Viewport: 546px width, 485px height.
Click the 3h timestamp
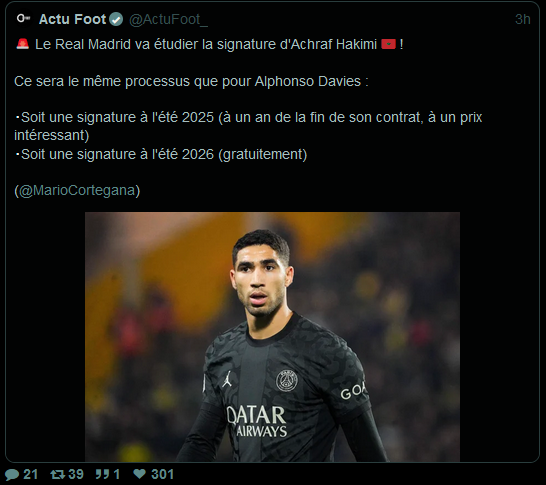(522, 19)
